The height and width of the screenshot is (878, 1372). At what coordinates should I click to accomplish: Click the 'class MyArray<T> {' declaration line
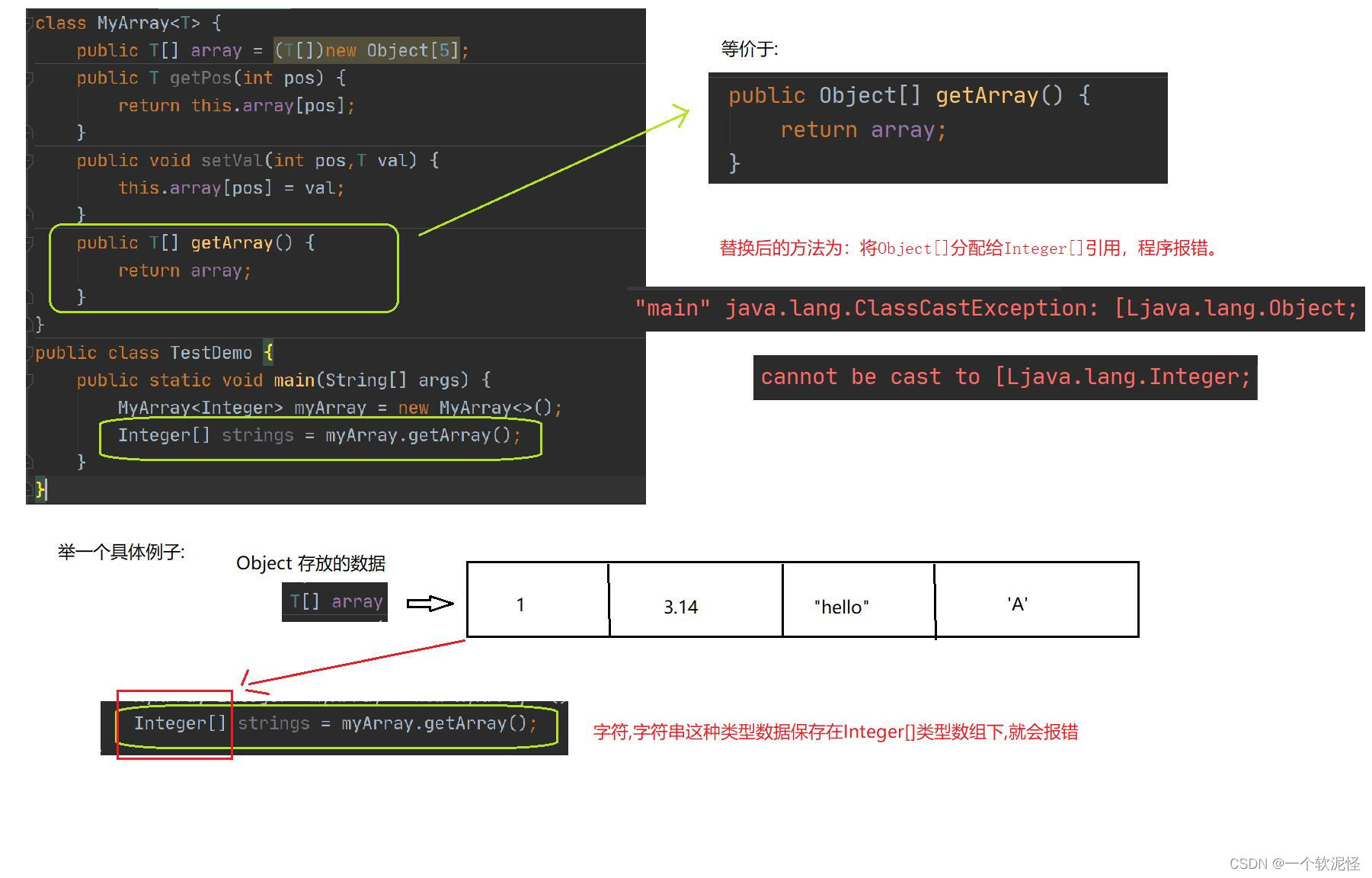click(128, 23)
